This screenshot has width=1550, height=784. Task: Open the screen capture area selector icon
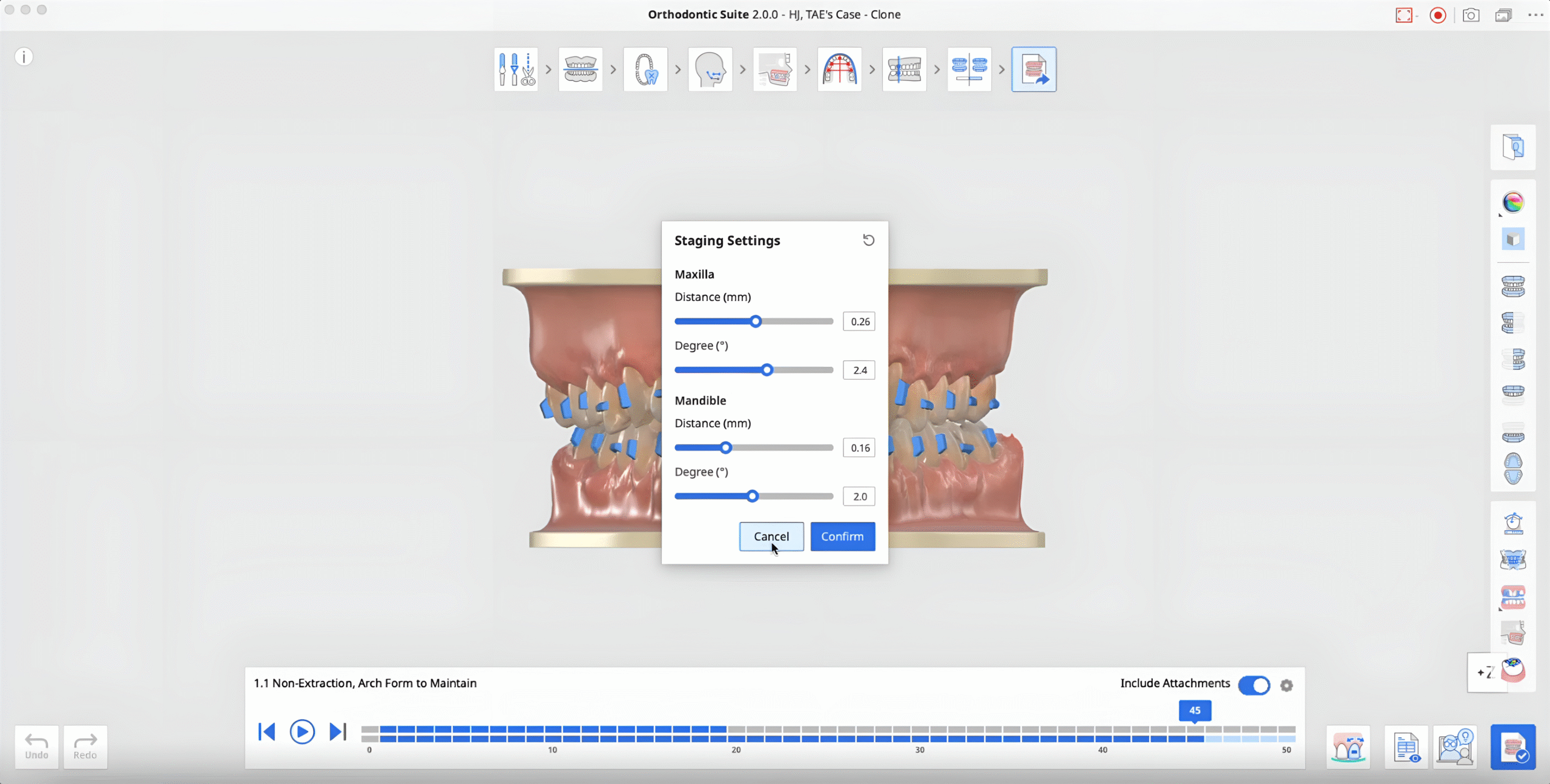1404,15
